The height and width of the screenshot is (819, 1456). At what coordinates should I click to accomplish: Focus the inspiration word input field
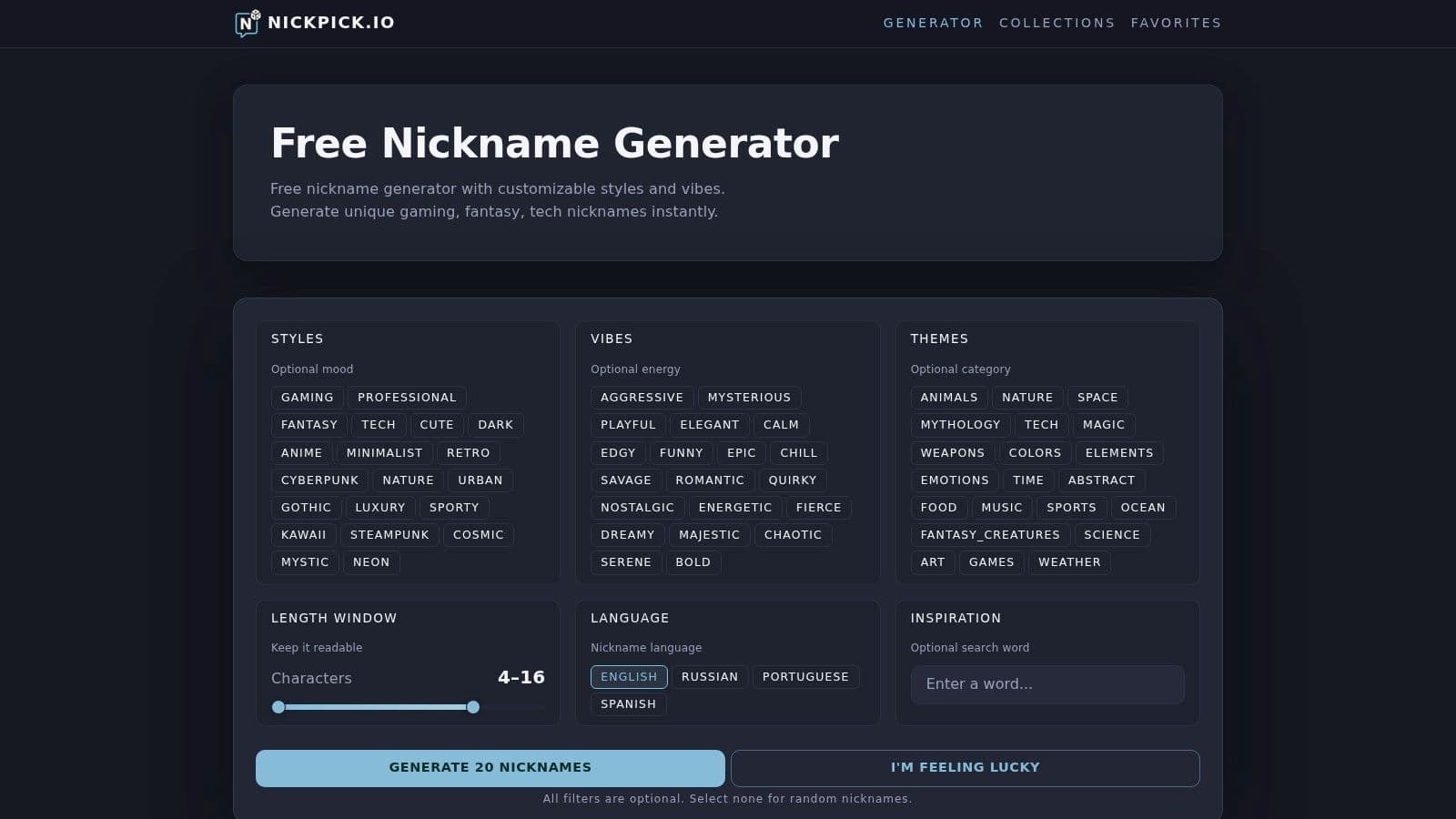point(1047,684)
